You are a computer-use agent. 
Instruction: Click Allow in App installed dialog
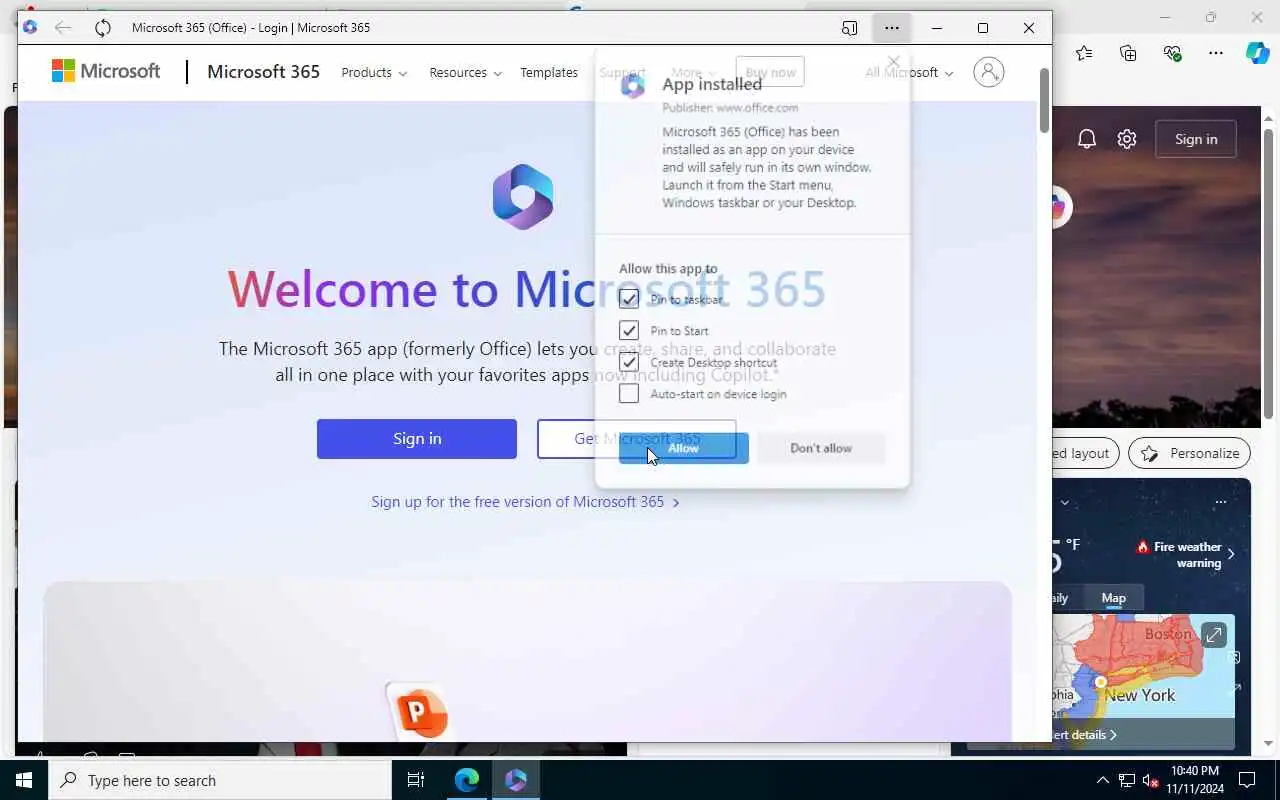tap(684, 448)
